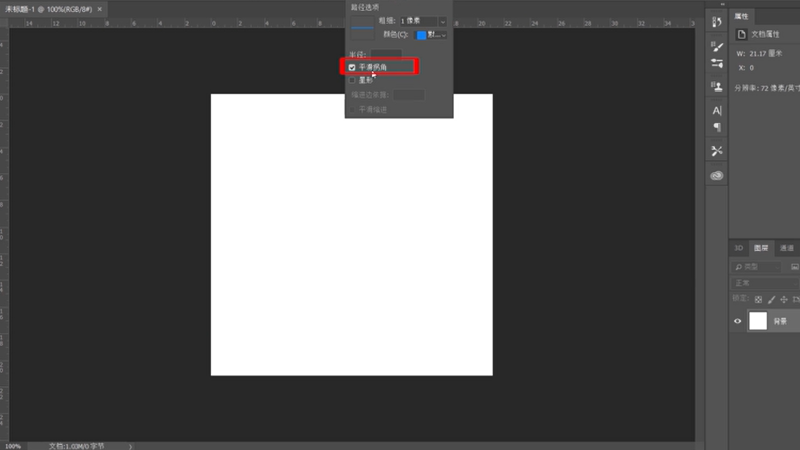
Task: Click the lock position move icon
Action: coord(784,299)
